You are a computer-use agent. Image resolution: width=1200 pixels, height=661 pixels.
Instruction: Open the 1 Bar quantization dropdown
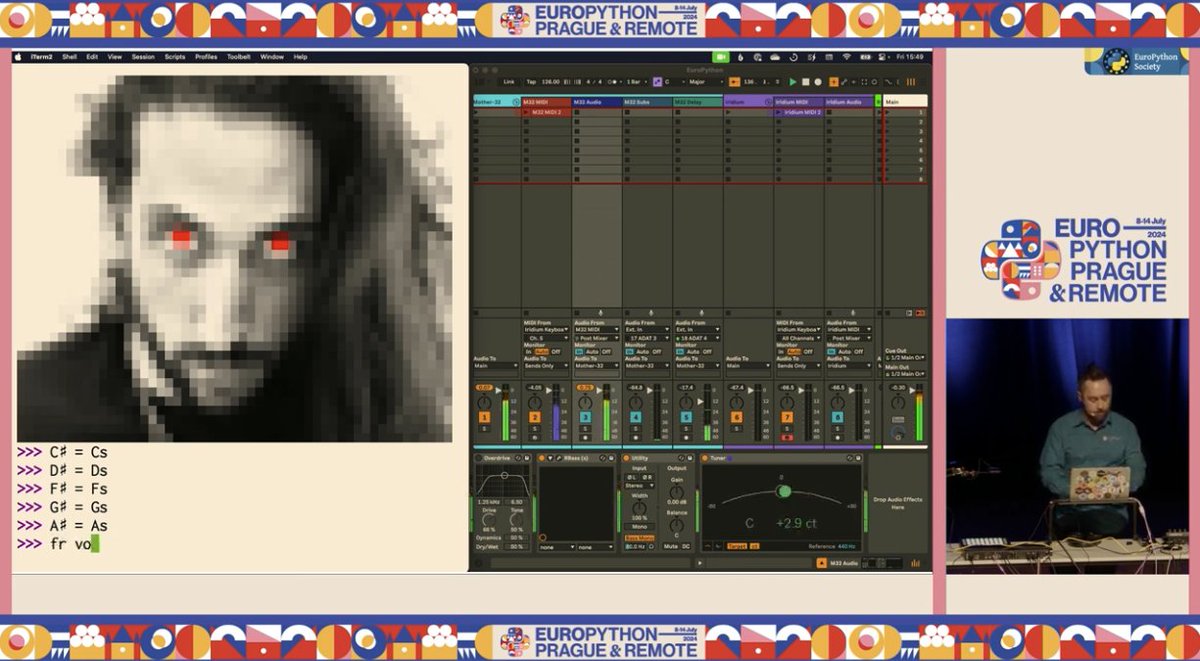click(x=637, y=82)
